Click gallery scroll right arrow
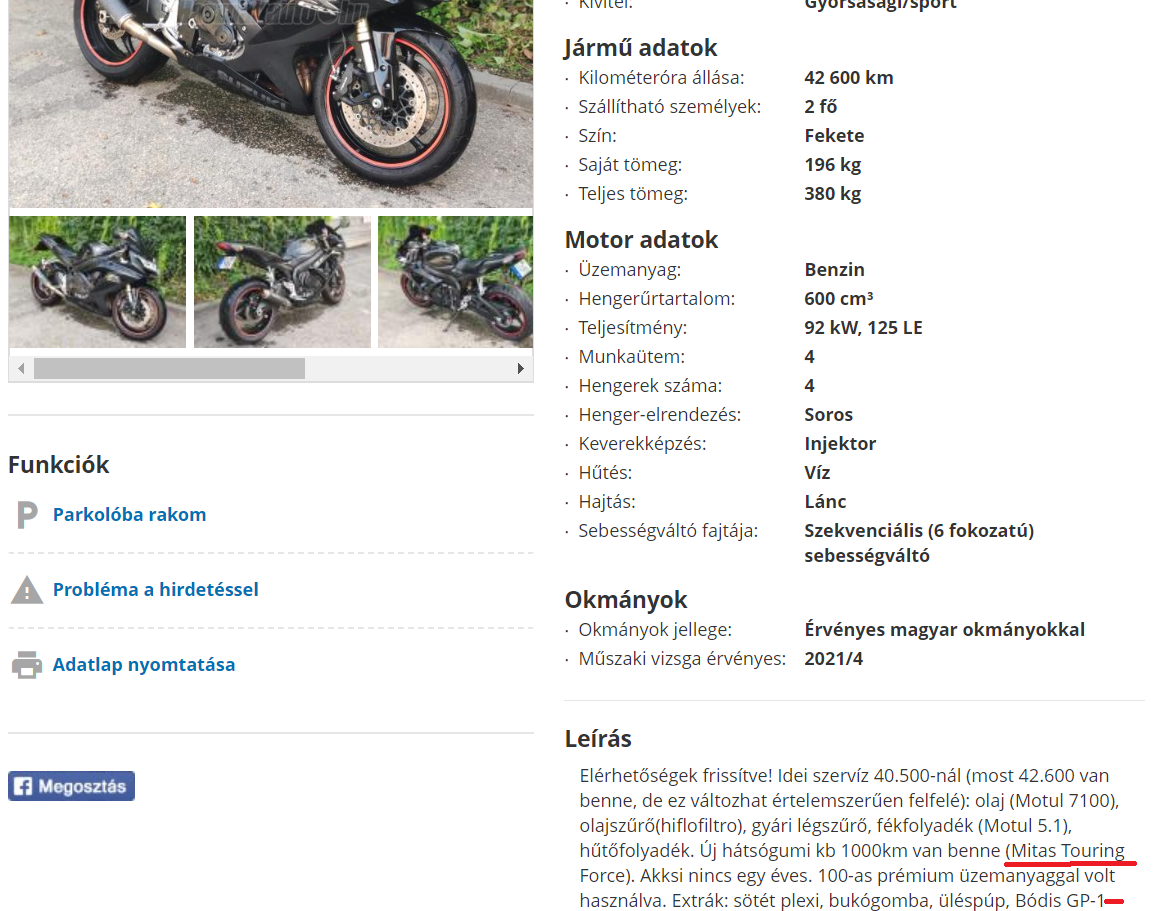Viewport: 1174px width, 911px height. 520,368
